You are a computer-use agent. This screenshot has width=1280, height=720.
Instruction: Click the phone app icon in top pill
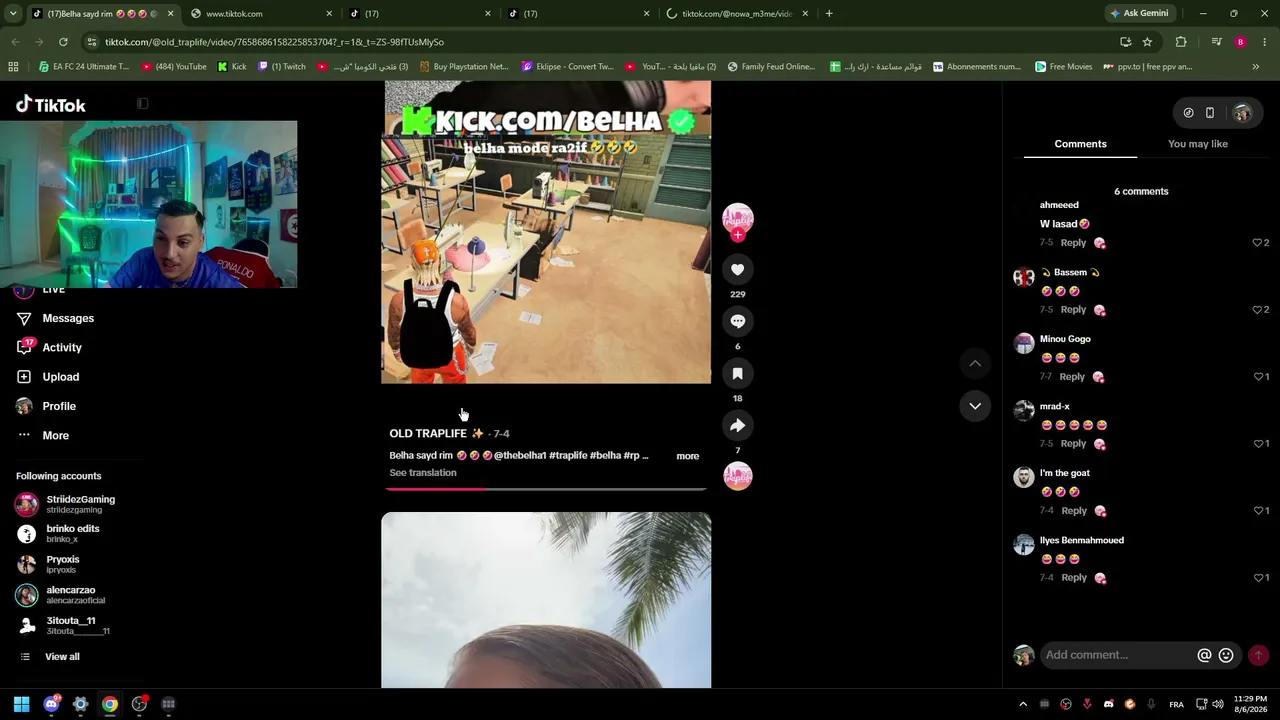click(1209, 113)
